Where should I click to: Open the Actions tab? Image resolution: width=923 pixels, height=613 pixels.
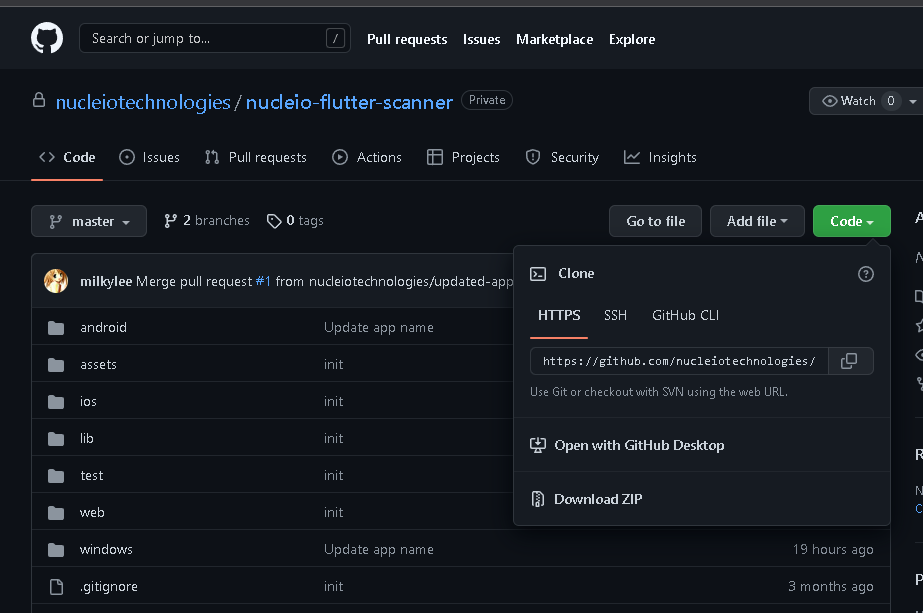367,157
